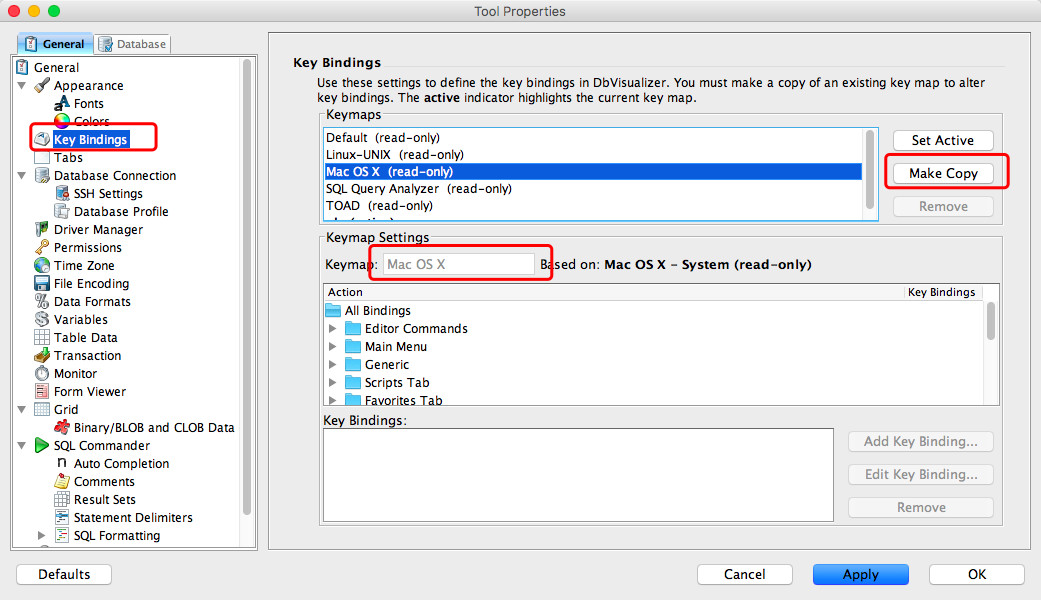The height and width of the screenshot is (600, 1041).
Task: Click the Key Bindings column header
Action: click(x=941, y=292)
